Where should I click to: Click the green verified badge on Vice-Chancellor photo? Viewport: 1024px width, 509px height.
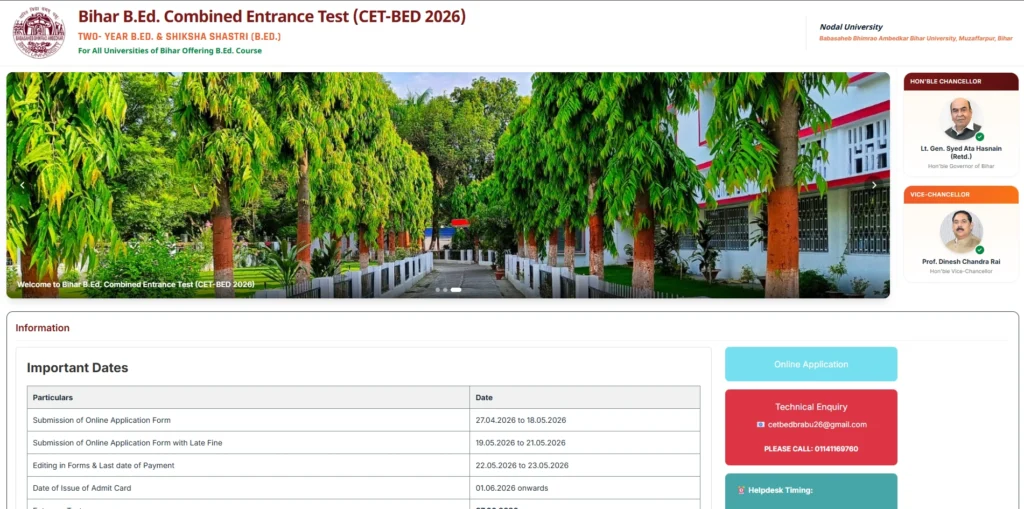979,250
